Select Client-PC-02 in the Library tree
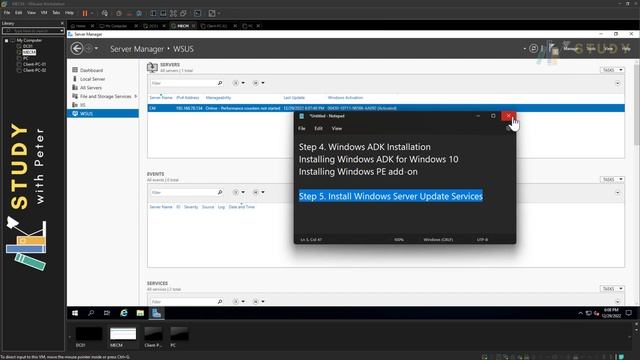This screenshot has width=640, height=360. point(34,70)
